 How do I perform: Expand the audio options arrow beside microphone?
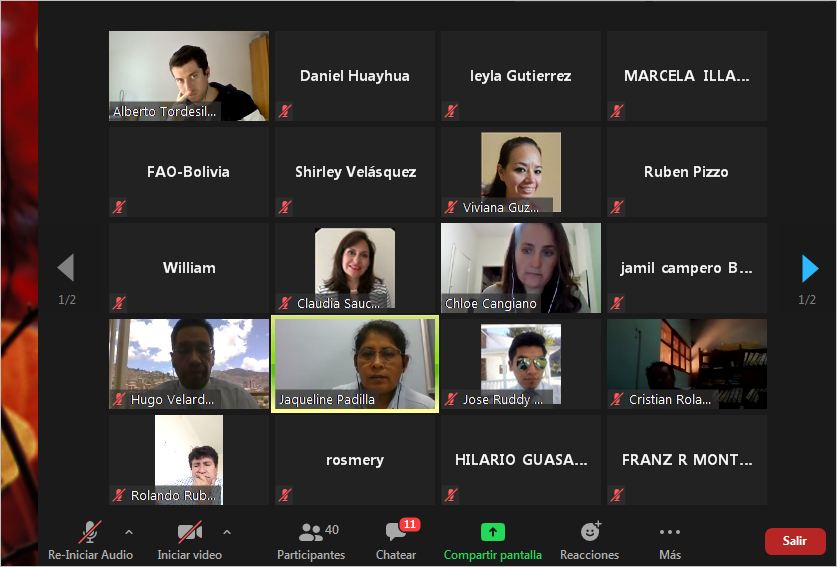(x=129, y=532)
